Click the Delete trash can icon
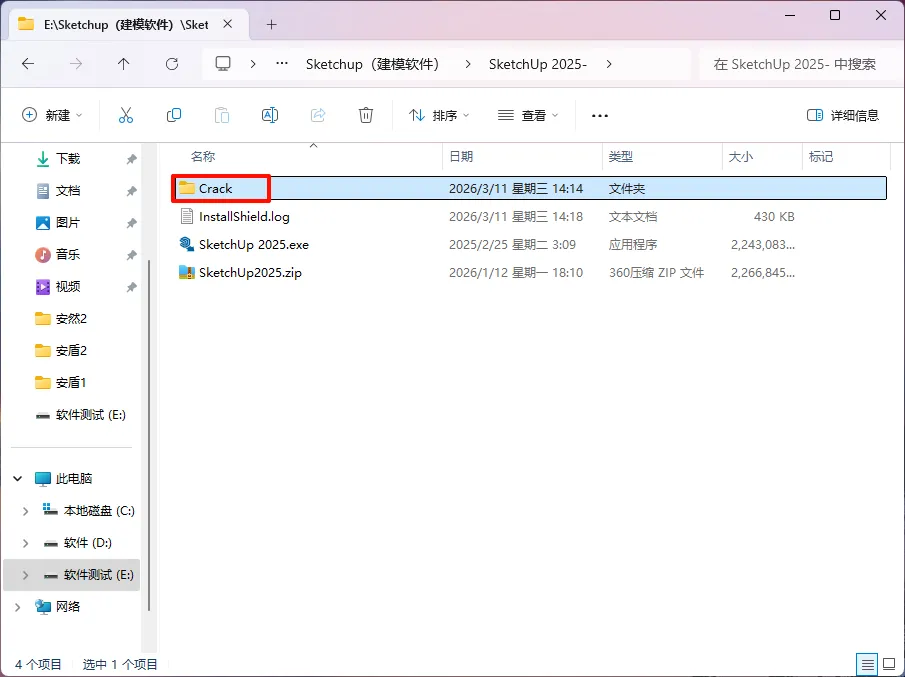Screen dimensions: 905x677 tap(366, 115)
